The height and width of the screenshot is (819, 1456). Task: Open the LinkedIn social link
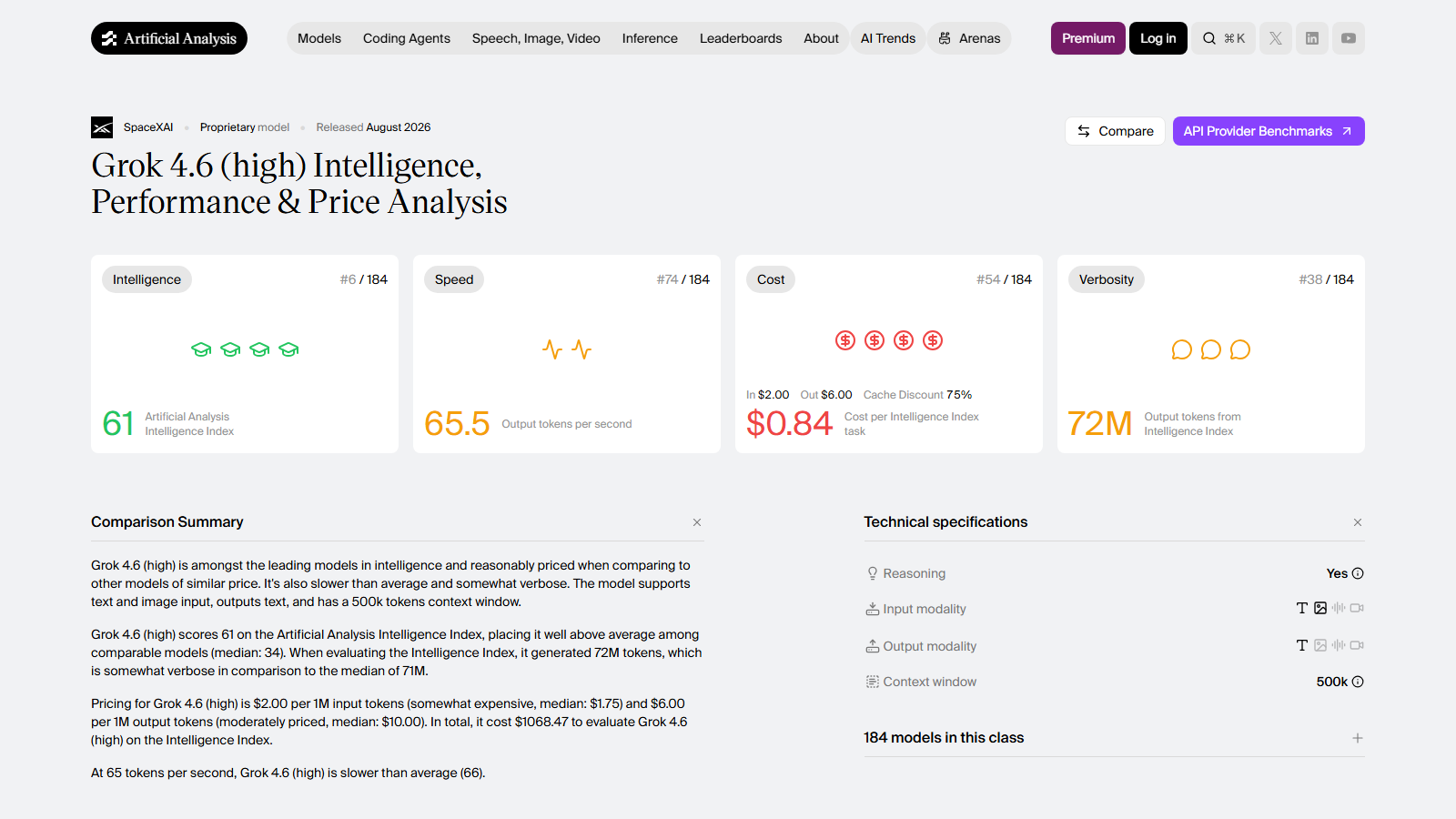point(1312,38)
